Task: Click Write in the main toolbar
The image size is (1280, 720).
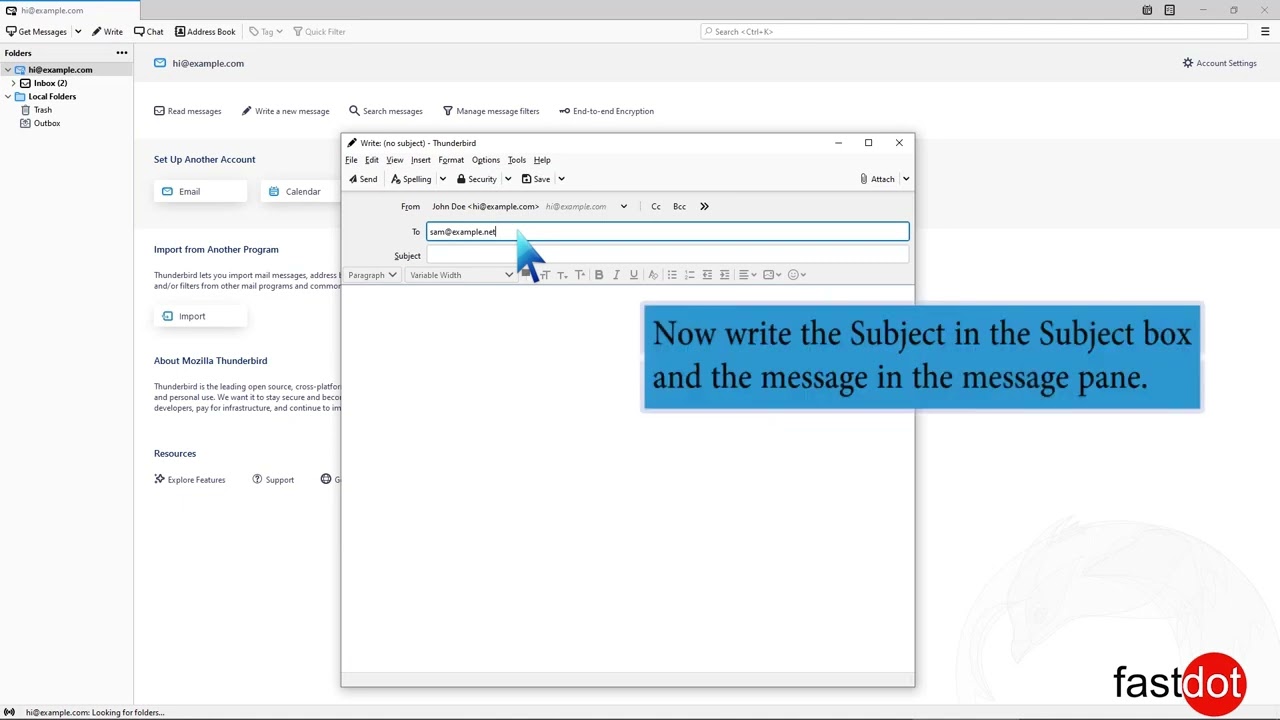Action: coord(107,32)
